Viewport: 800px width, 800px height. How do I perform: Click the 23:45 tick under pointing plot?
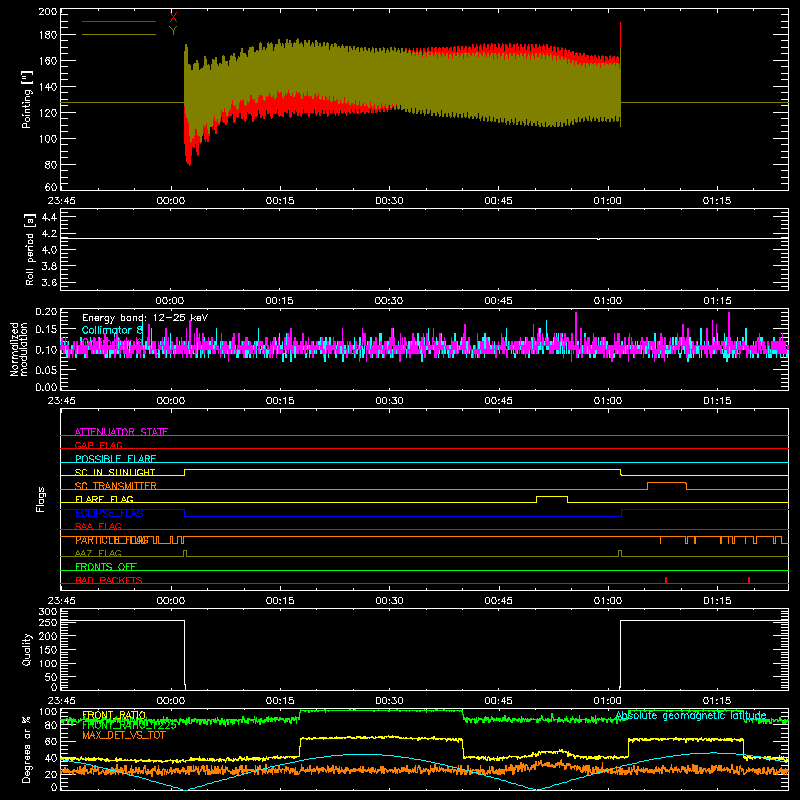pyautogui.click(x=61, y=201)
